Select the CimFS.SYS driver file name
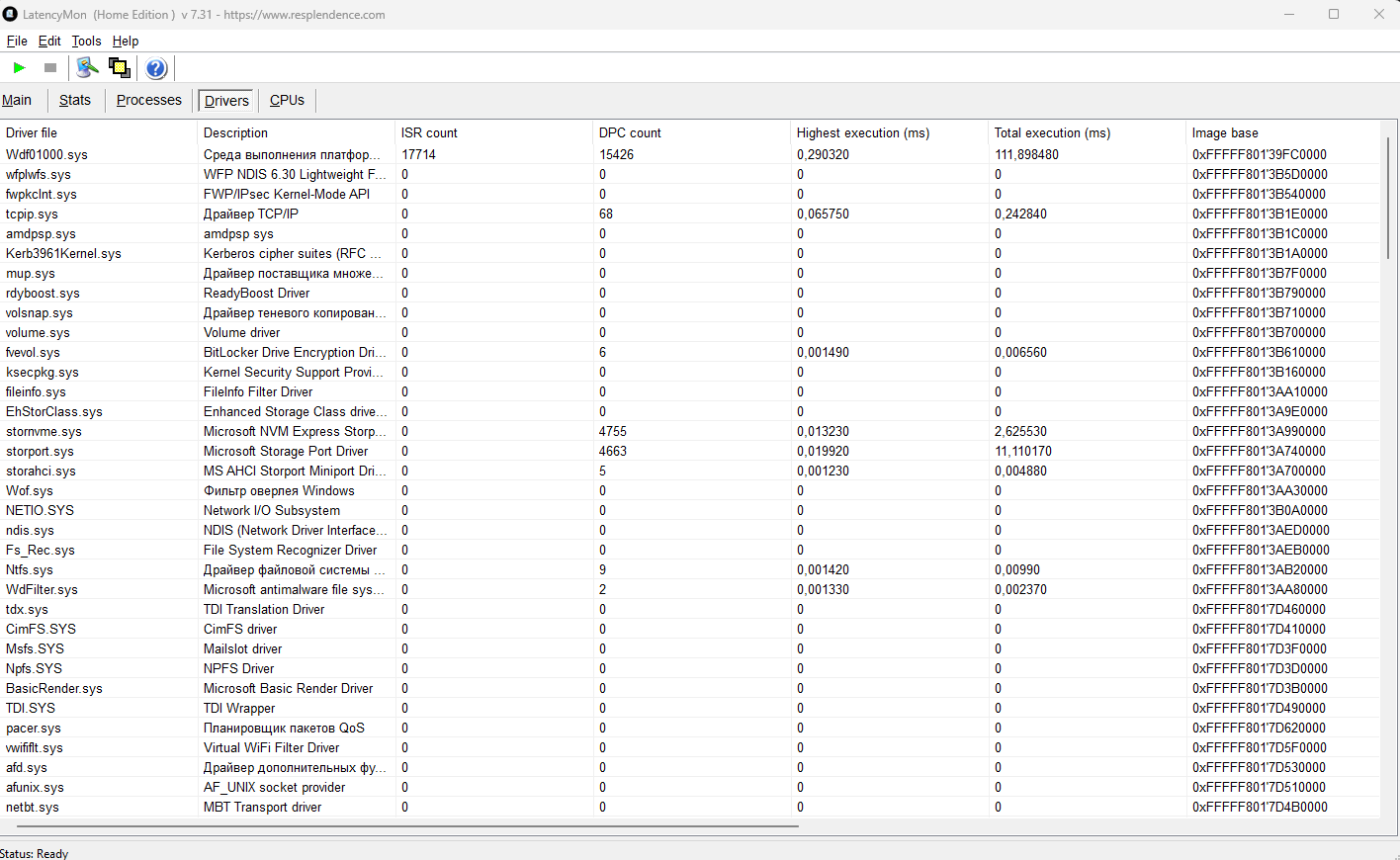1400x860 pixels. [41, 629]
